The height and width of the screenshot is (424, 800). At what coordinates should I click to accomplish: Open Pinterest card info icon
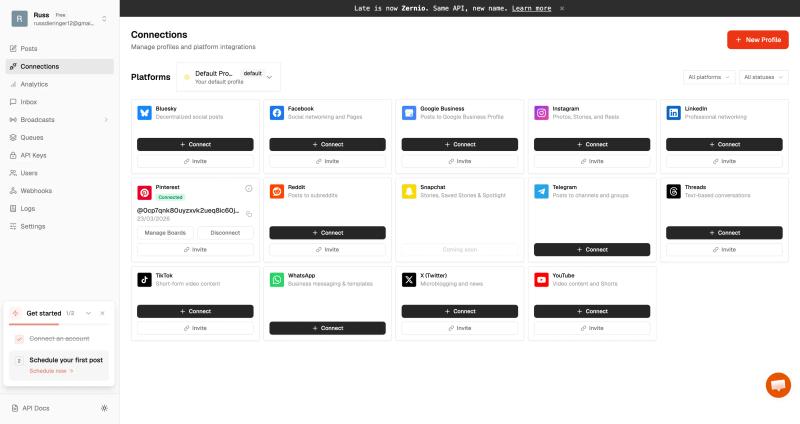tap(248, 188)
